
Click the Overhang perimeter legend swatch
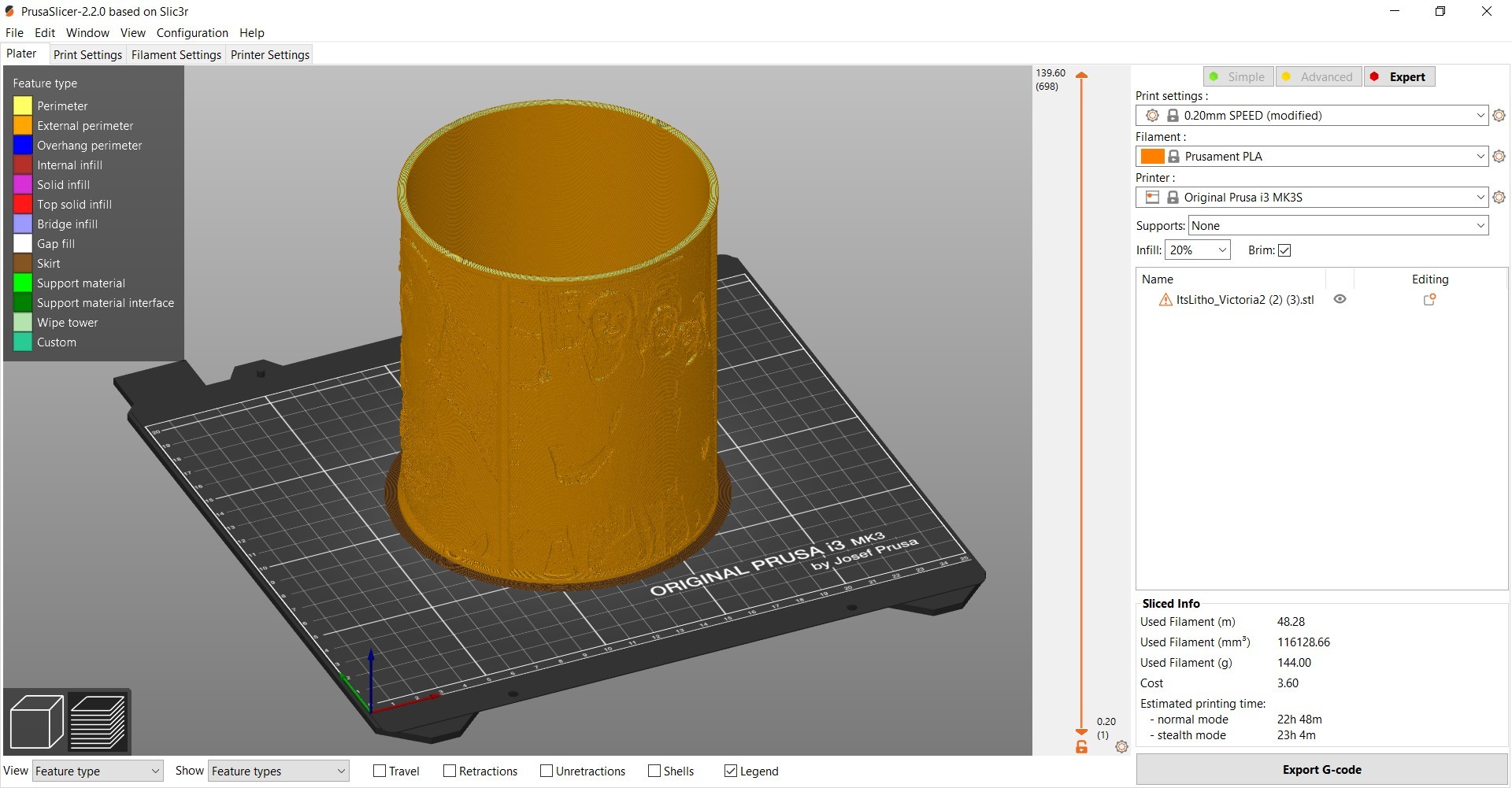(x=23, y=145)
